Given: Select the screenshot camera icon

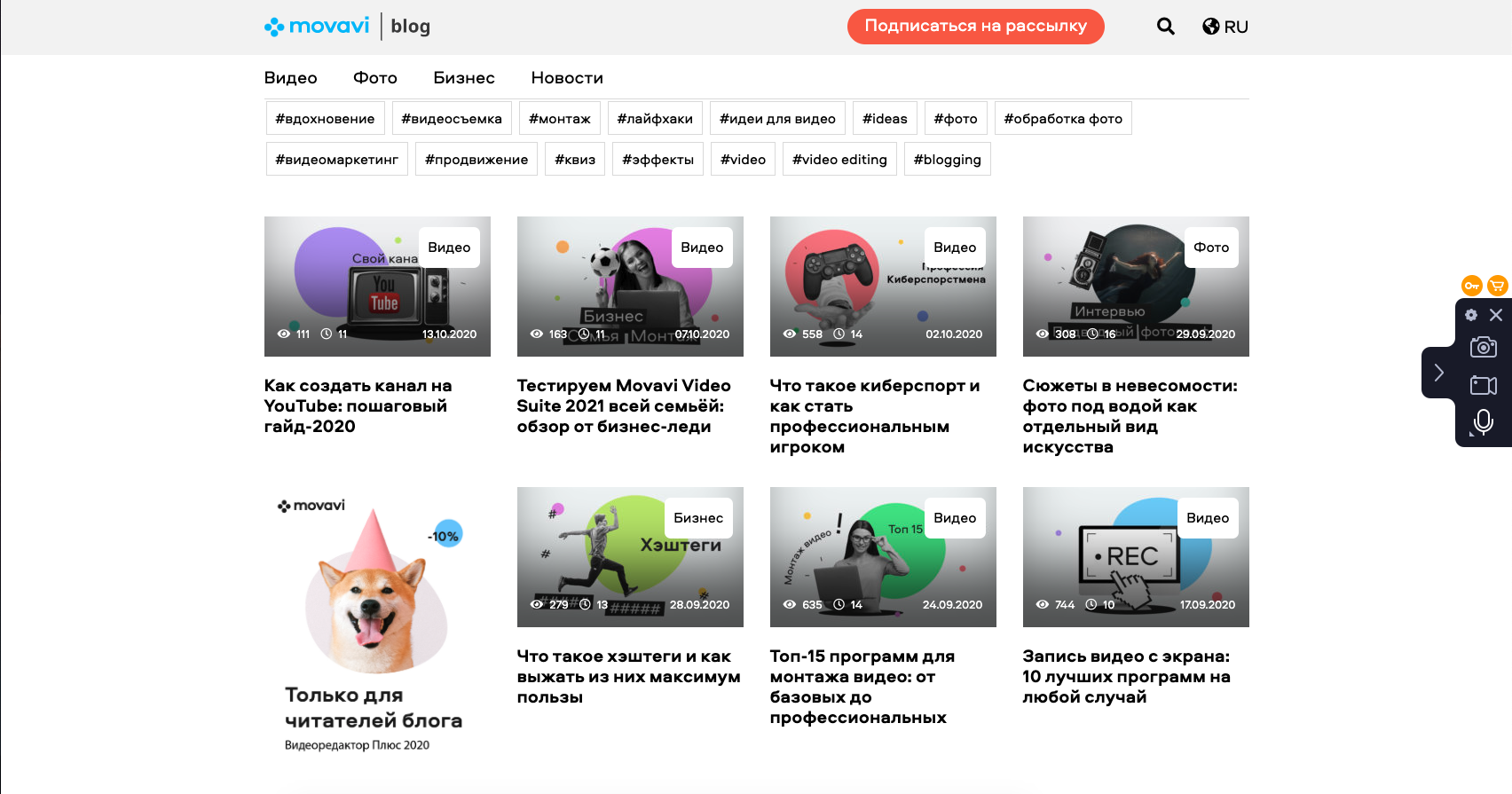Looking at the screenshot, I should pos(1483,347).
